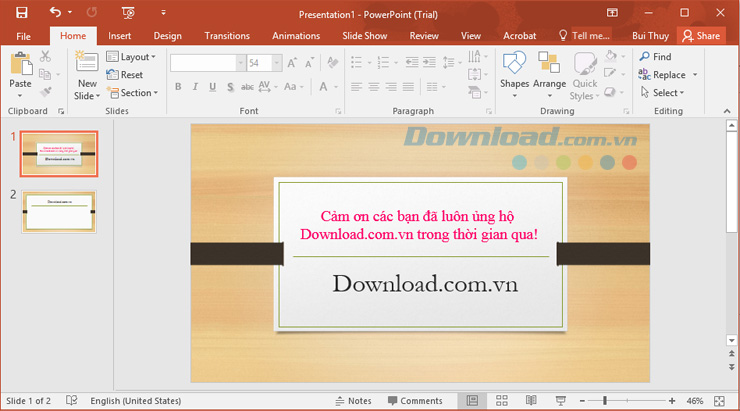This screenshot has height=411, width=740.
Task: Click the Replace button
Action: coord(662,75)
